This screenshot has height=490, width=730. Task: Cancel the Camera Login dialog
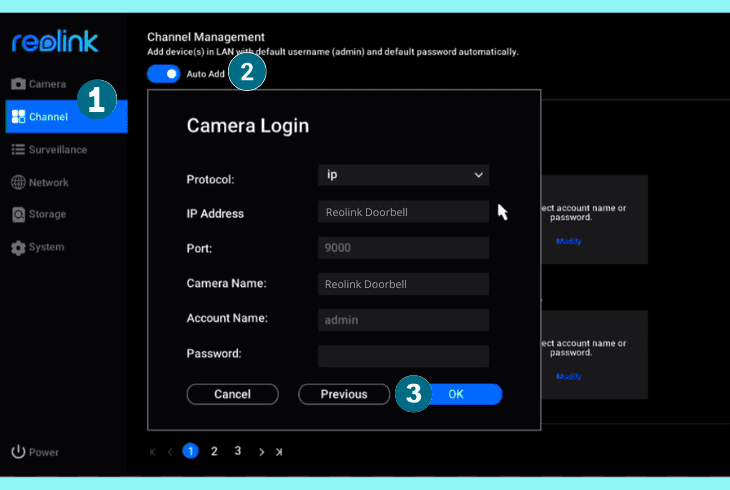232,394
